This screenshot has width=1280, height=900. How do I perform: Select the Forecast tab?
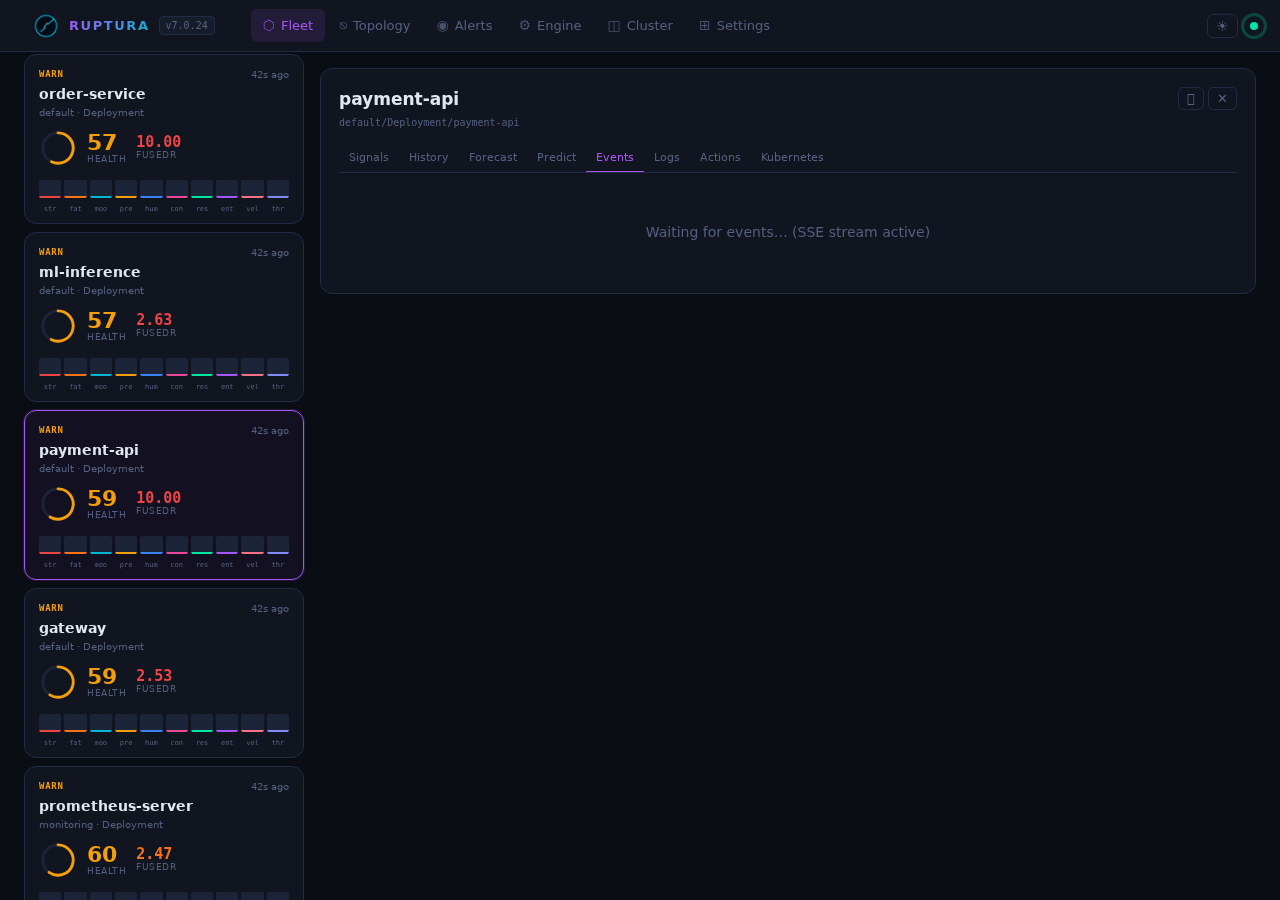pyautogui.click(x=493, y=158)
